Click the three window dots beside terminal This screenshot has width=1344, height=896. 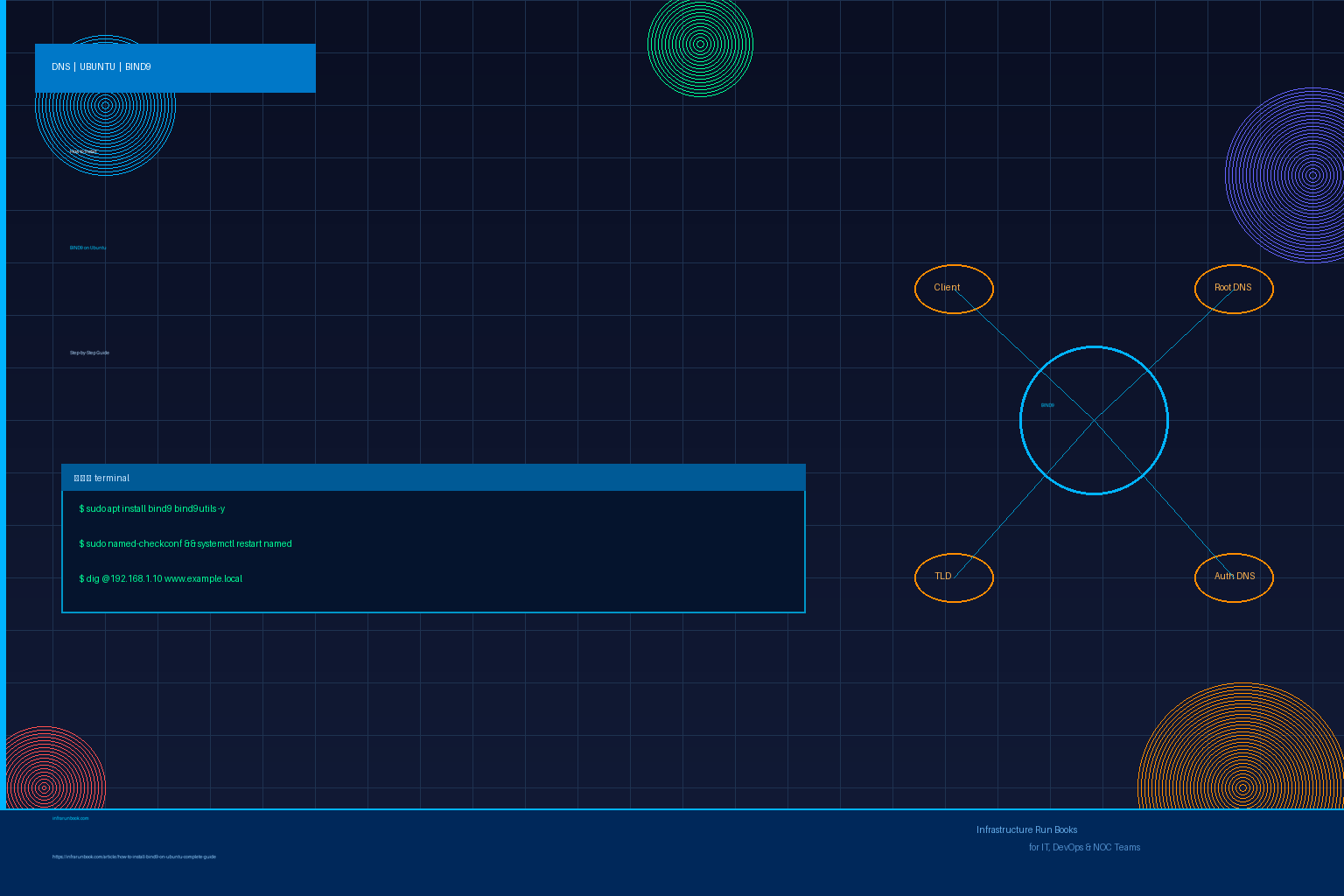click(x=82, y=479)
